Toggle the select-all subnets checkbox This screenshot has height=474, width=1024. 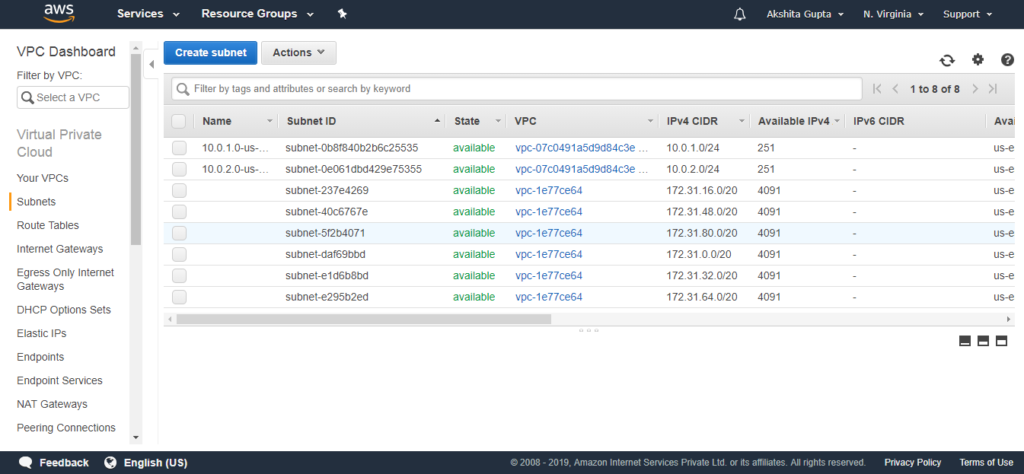coord(179,121)
